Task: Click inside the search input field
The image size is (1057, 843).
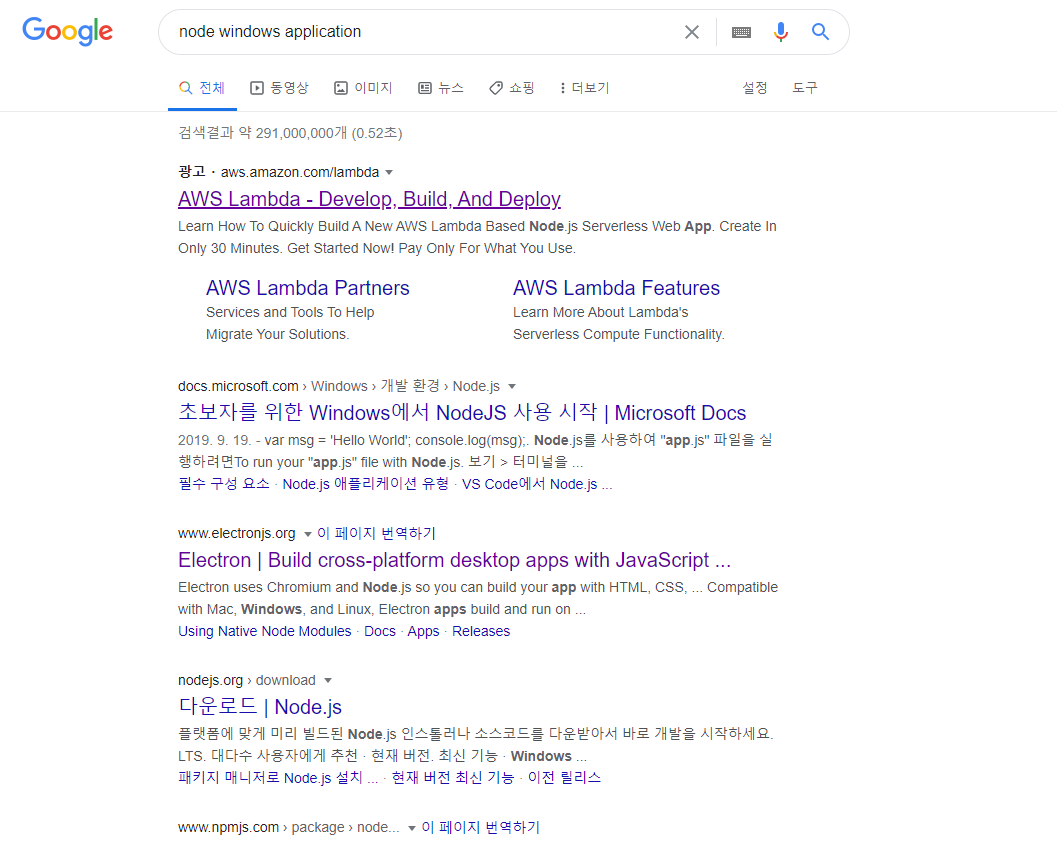Action: [x=425, y=32]
